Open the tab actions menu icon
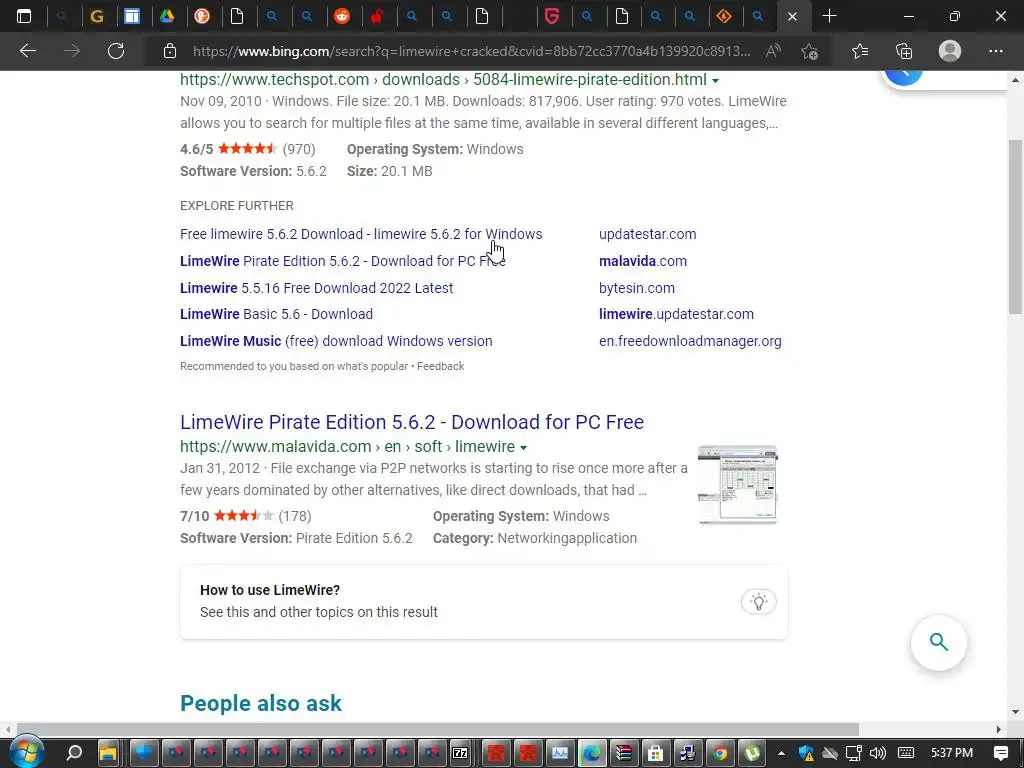Viewport: 1024px width, 768px height. pyautogui.click(x=24, y=16)
